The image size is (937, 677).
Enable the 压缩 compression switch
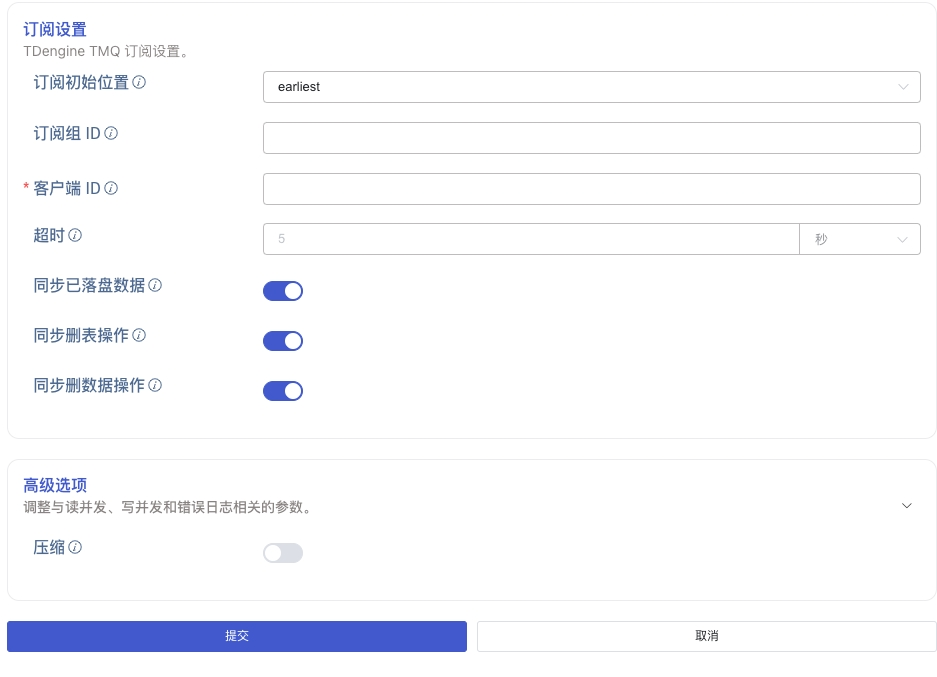tap(283, 552)
